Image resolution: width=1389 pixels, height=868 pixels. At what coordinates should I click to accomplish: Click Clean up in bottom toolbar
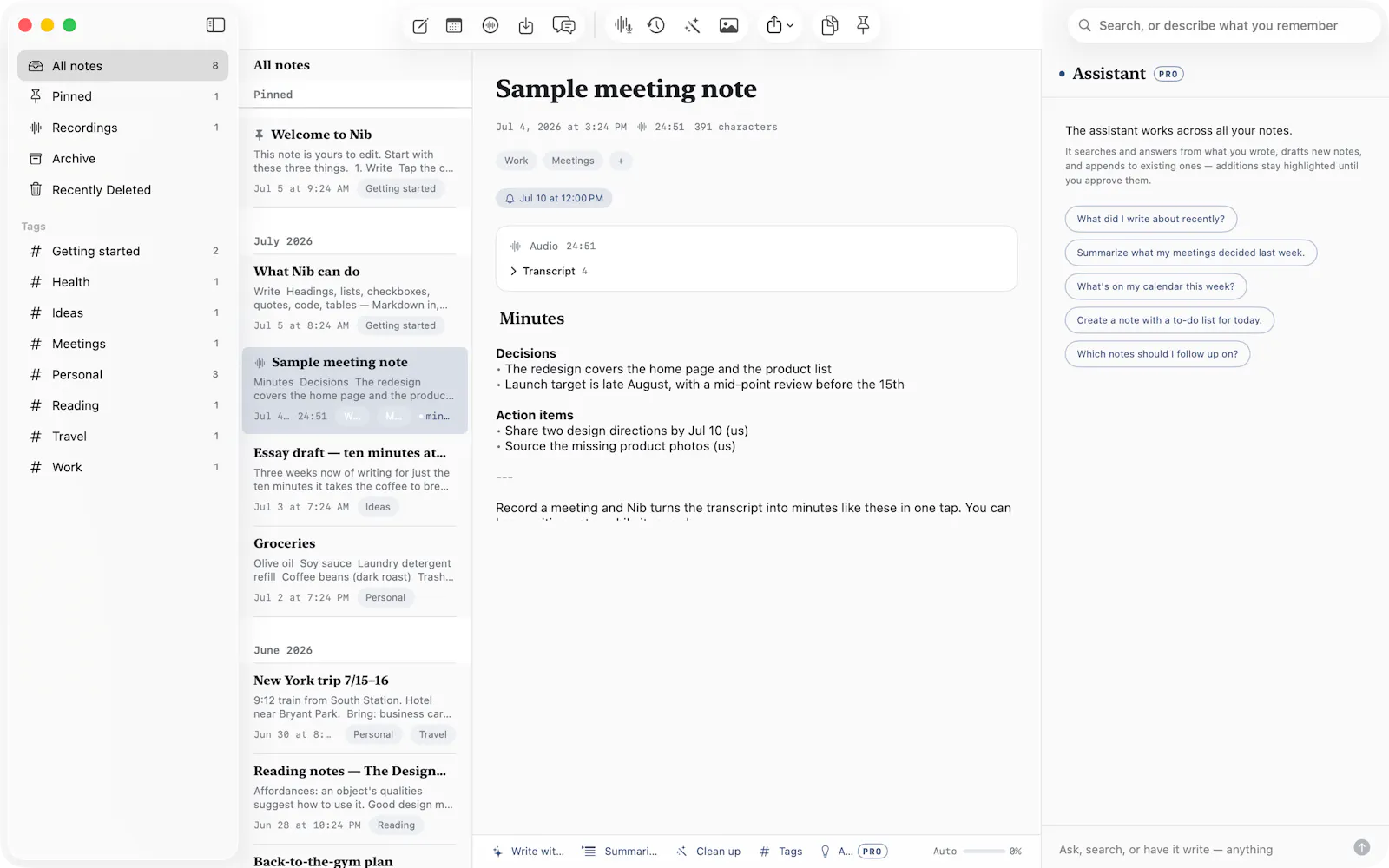709,852
